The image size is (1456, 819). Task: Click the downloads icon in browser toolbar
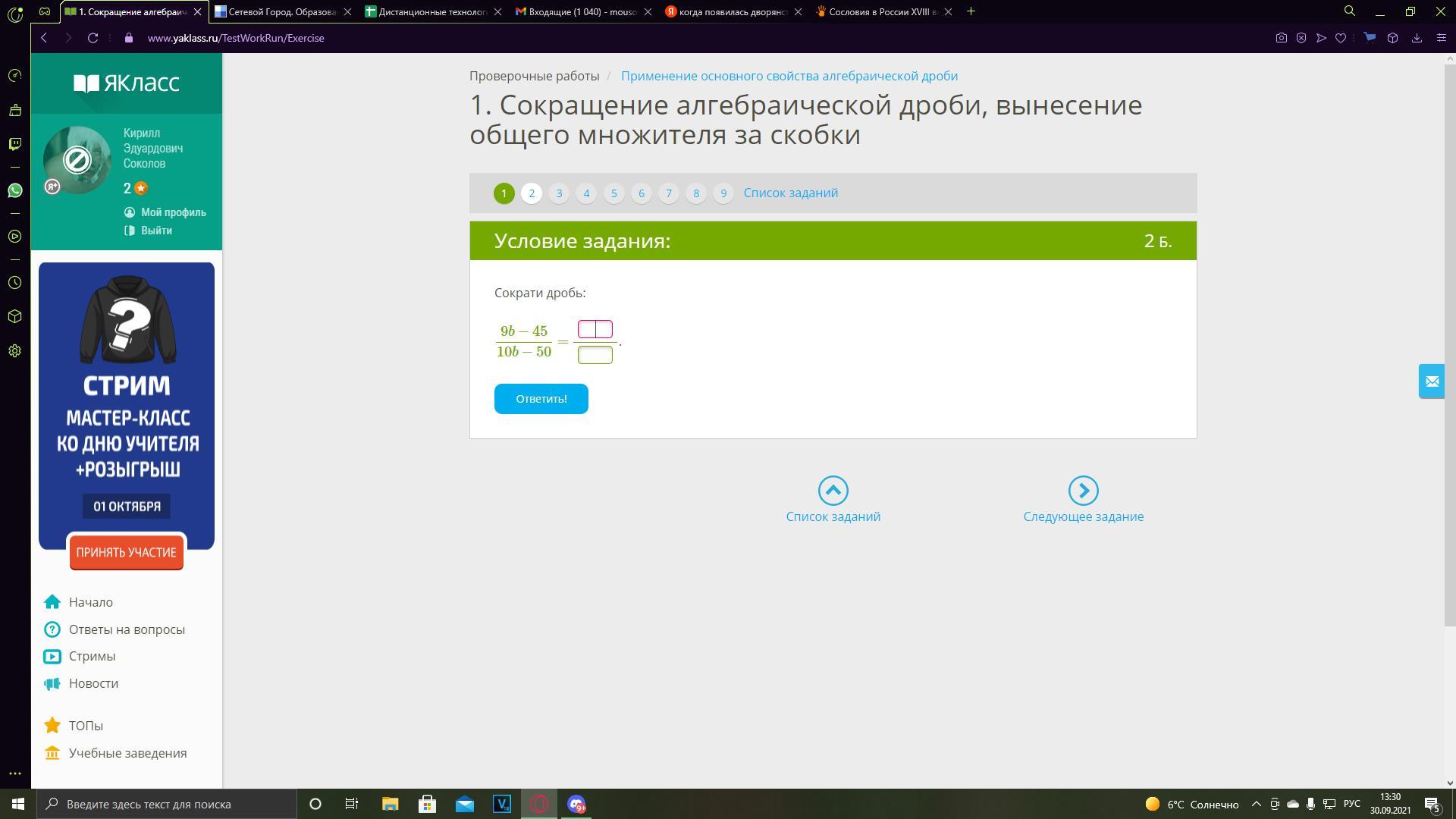1416,38
